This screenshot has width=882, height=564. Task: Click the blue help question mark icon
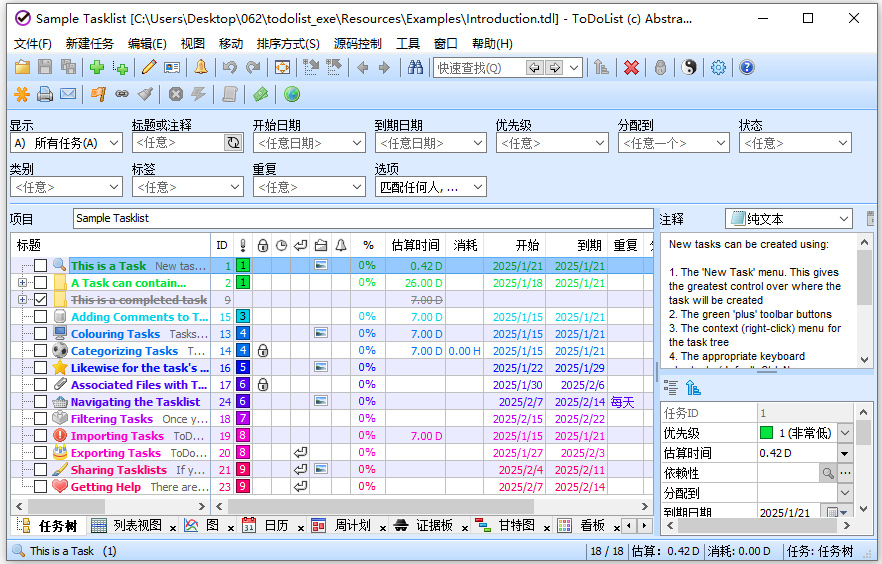746,68
